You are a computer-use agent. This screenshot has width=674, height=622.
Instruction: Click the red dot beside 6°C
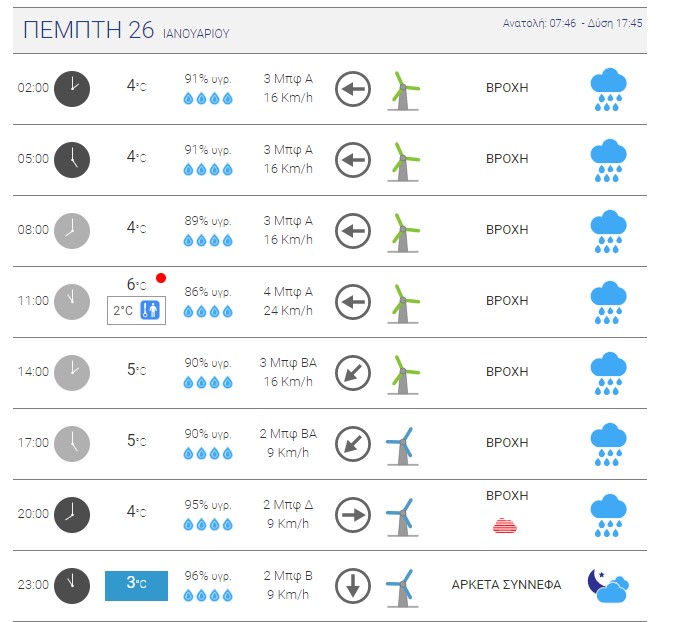(161, 278)
